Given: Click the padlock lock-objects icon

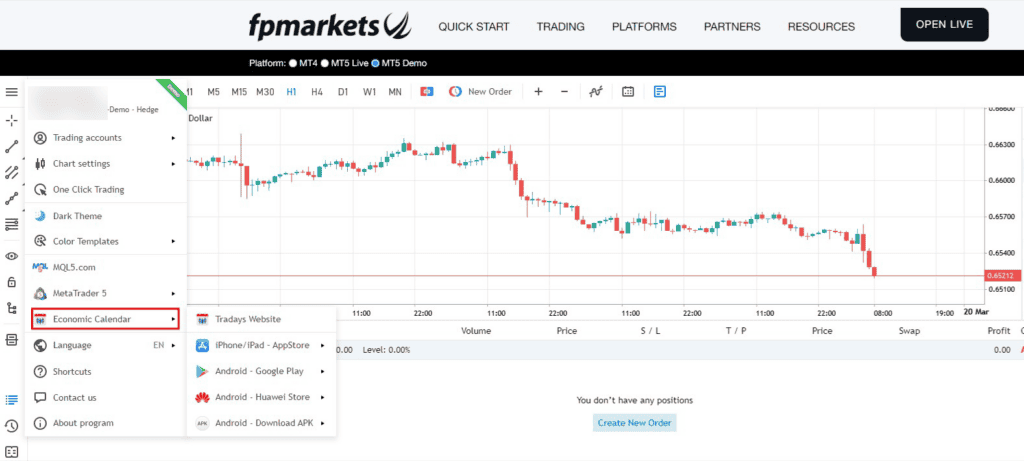Looking at the screenshot, I should click(x=11, y=282).
